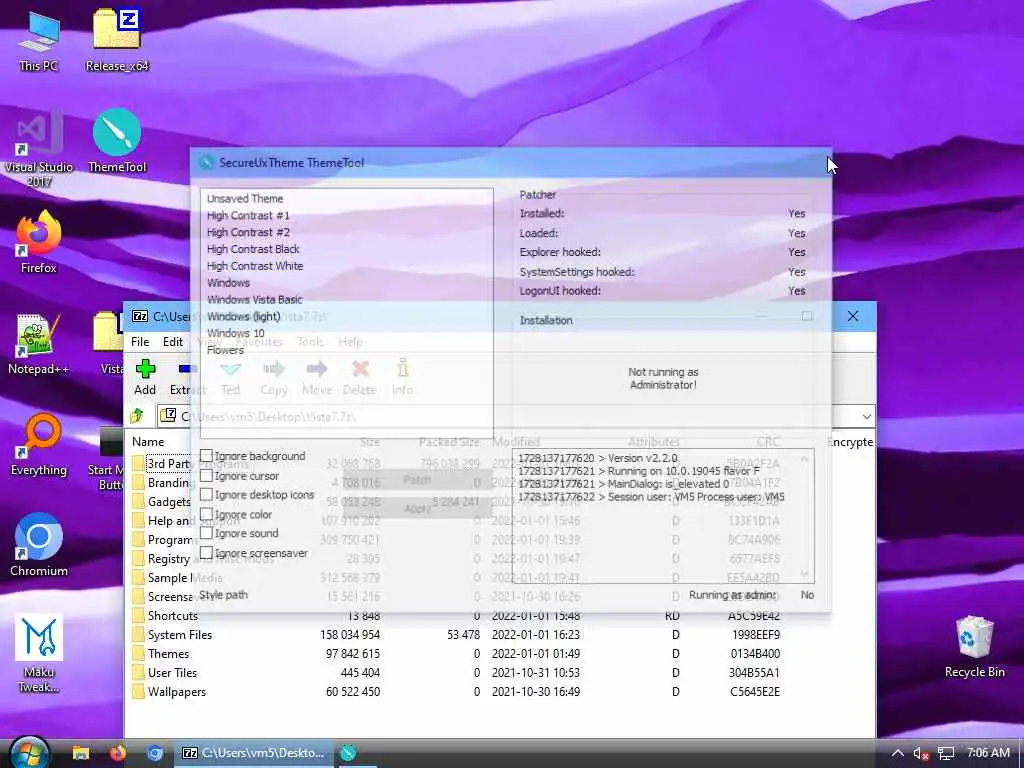The image size is (1024, 768).
Task: Close the 7-Zip window
Action: (x=853, y=316)
